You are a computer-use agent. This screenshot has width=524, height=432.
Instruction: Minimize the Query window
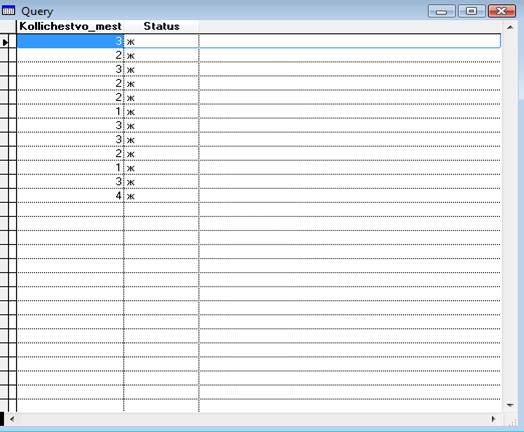click(x=441, y=11)
